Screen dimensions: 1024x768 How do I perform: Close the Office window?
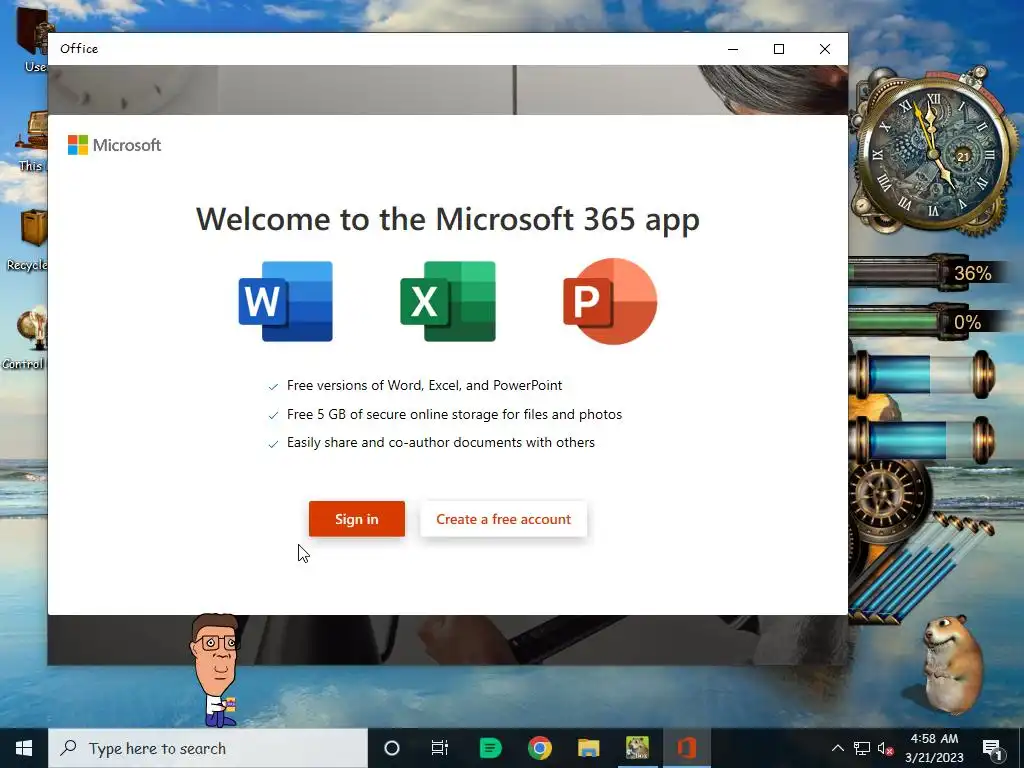[x=825, y=49]
